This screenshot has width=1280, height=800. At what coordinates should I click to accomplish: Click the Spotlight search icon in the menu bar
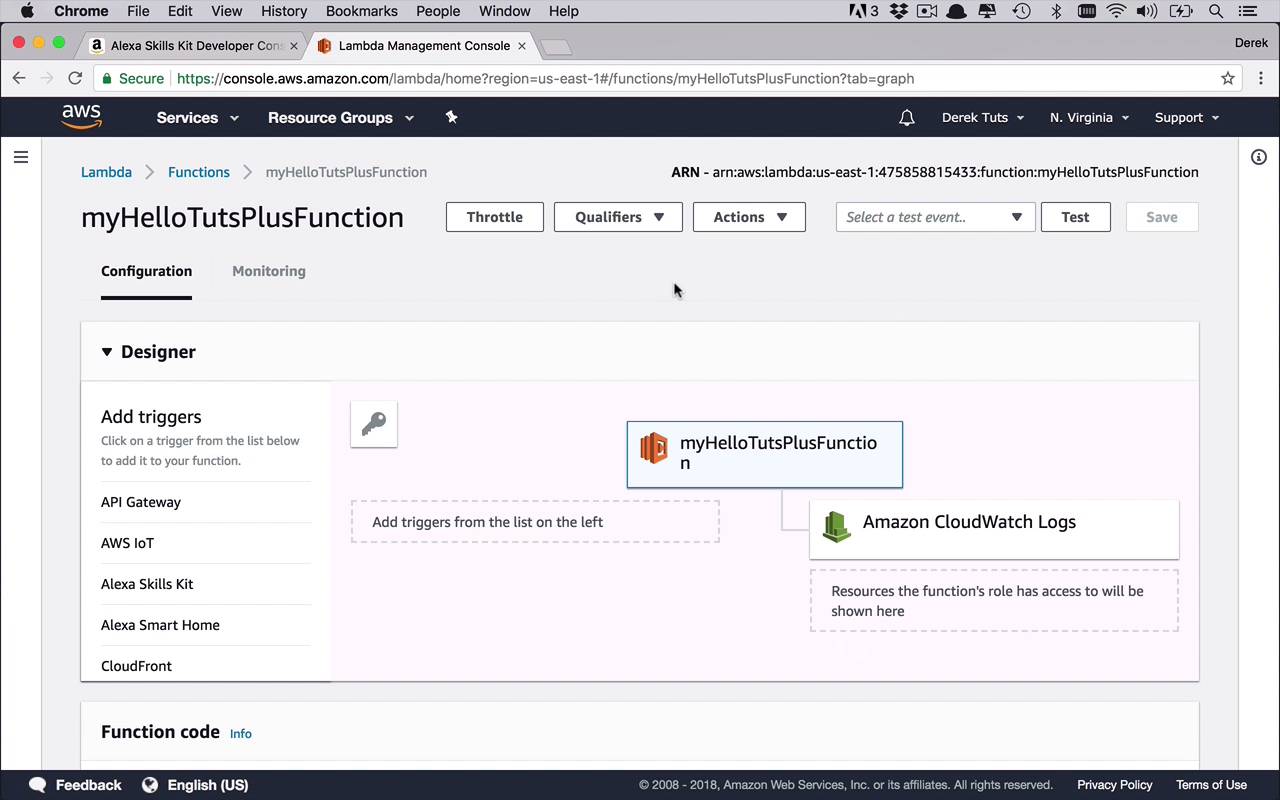pyautogui.click(x=1216, y=11)
